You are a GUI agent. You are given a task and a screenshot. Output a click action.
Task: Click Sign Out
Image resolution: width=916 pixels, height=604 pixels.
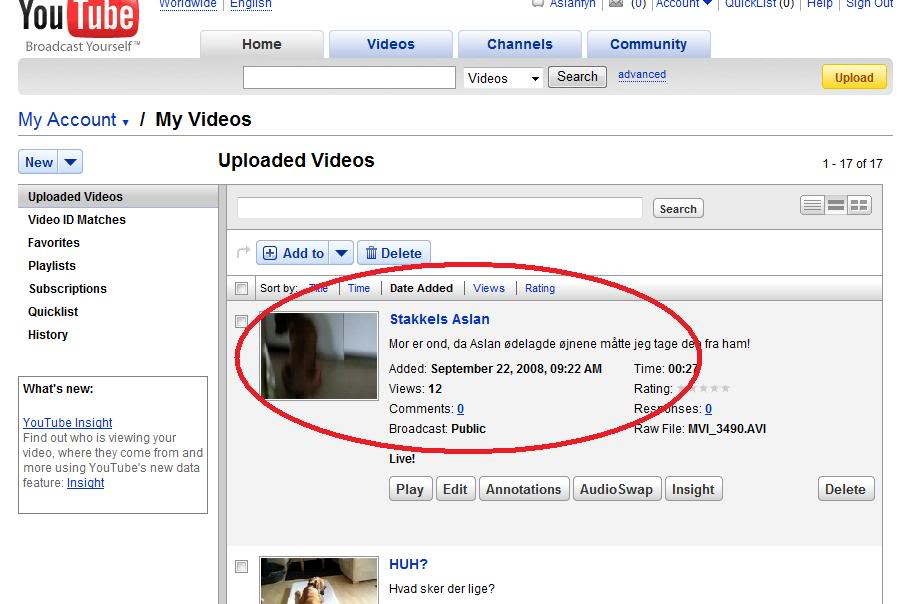[x=869, y=4]
